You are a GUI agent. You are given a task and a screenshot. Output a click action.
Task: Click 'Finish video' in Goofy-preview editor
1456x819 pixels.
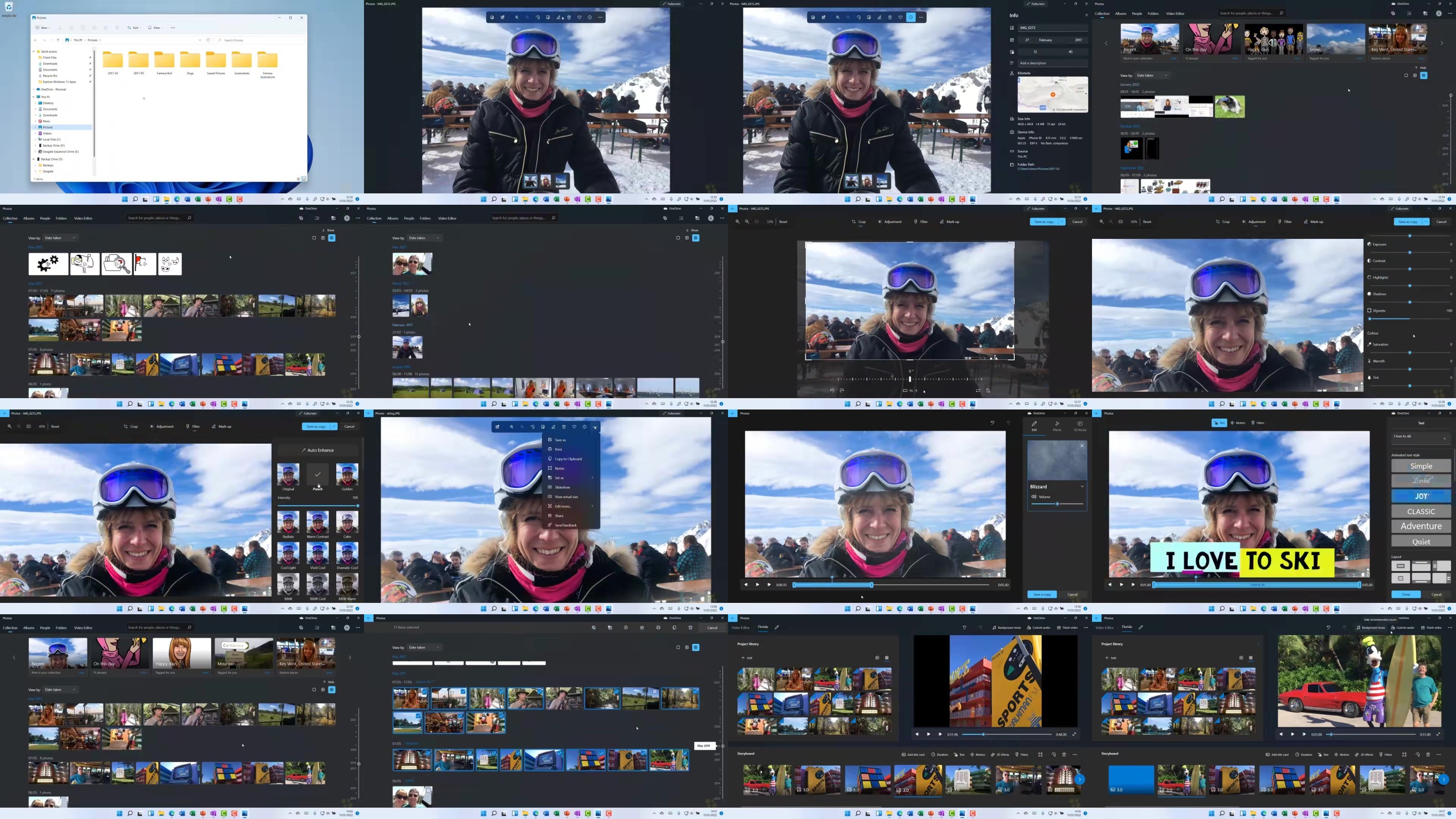coord(1432,627)
